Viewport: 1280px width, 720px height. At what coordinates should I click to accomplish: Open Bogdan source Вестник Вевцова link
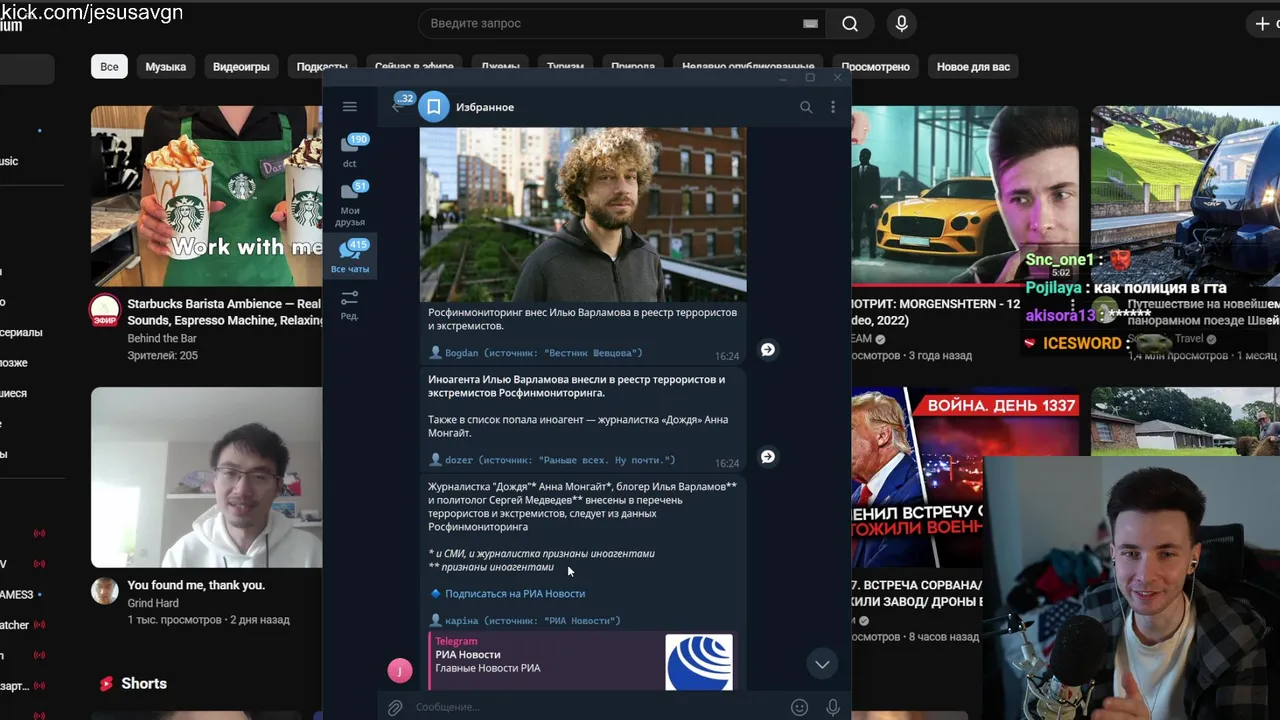coord(543,353)
